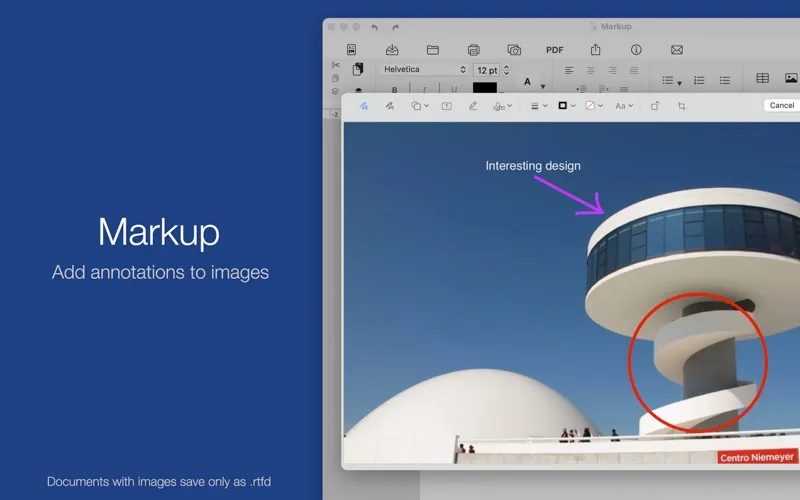This screenshot has width=800, height=500.
Task: Click the Save tray icon
Action: pyautogui.click(x=392, y=49)
